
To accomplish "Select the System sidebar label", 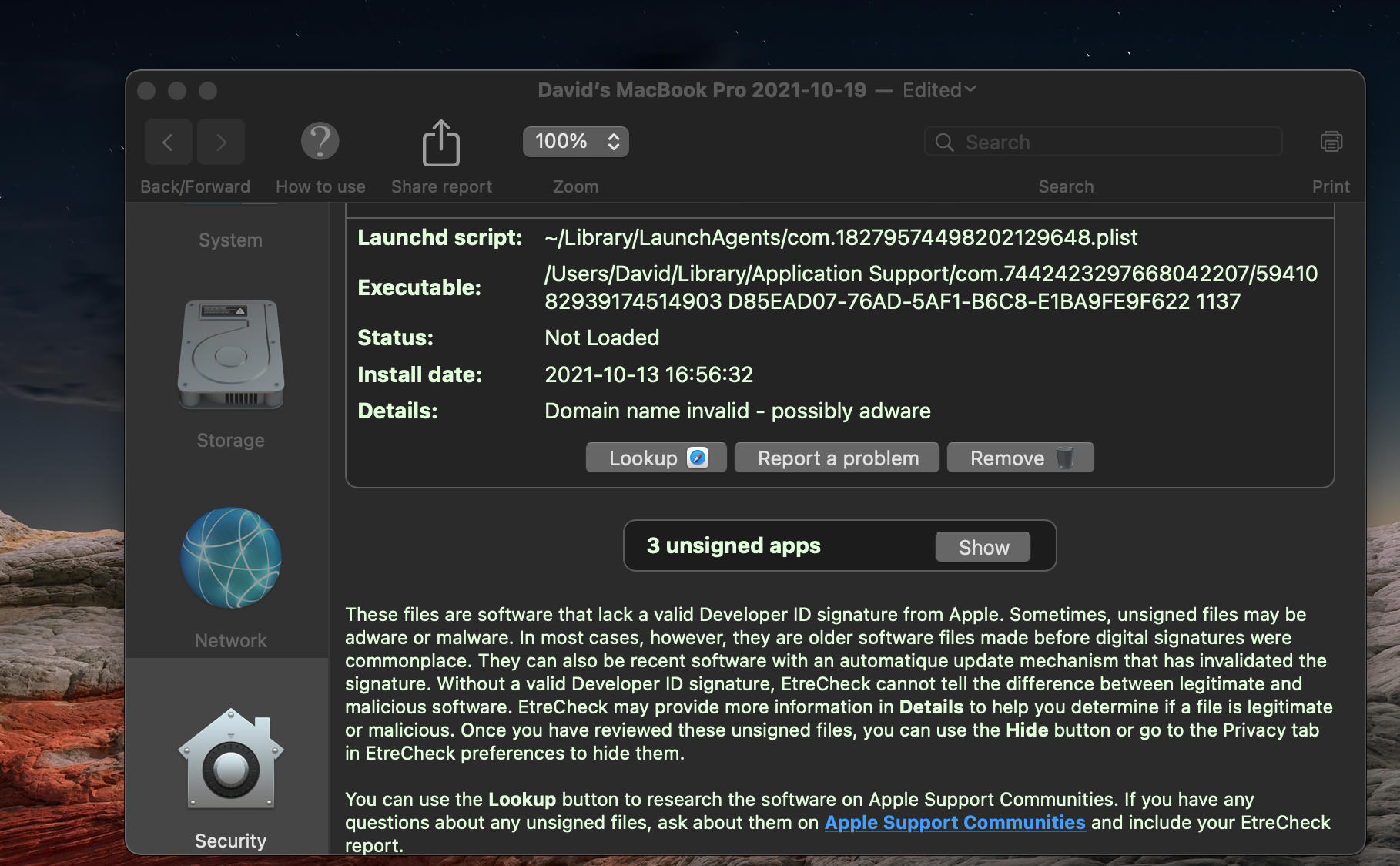I will tap(230, 240).
